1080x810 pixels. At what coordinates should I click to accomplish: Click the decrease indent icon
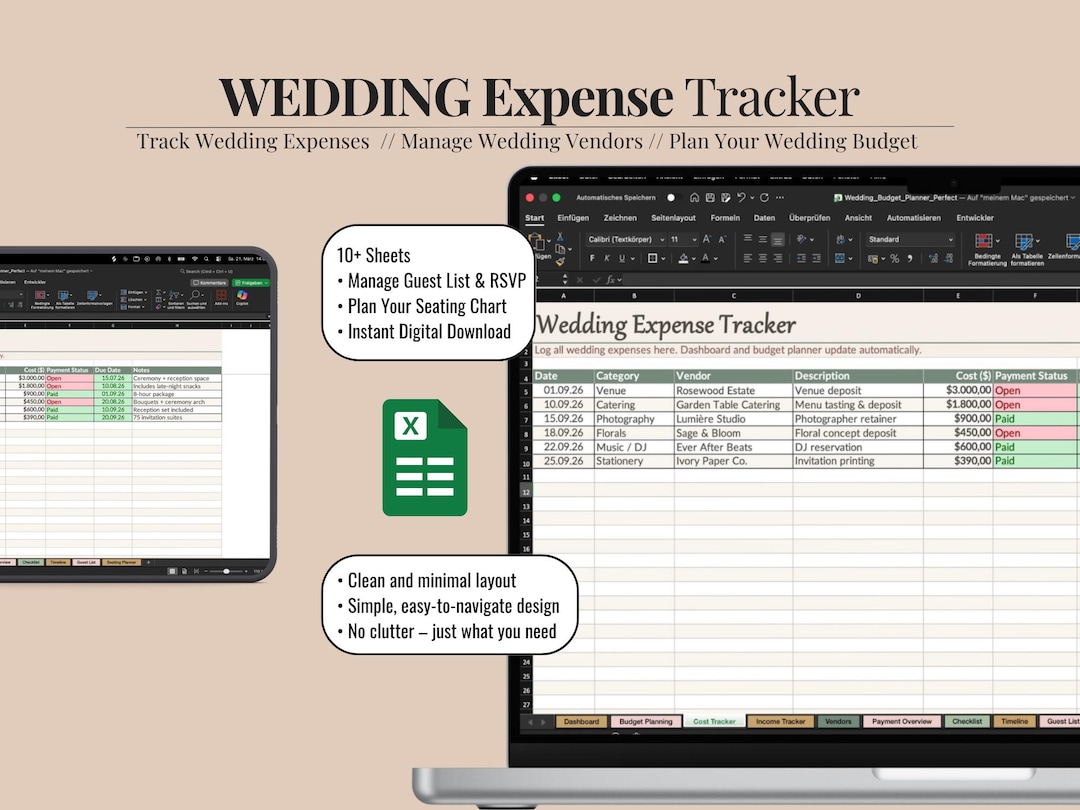[801, 258]
